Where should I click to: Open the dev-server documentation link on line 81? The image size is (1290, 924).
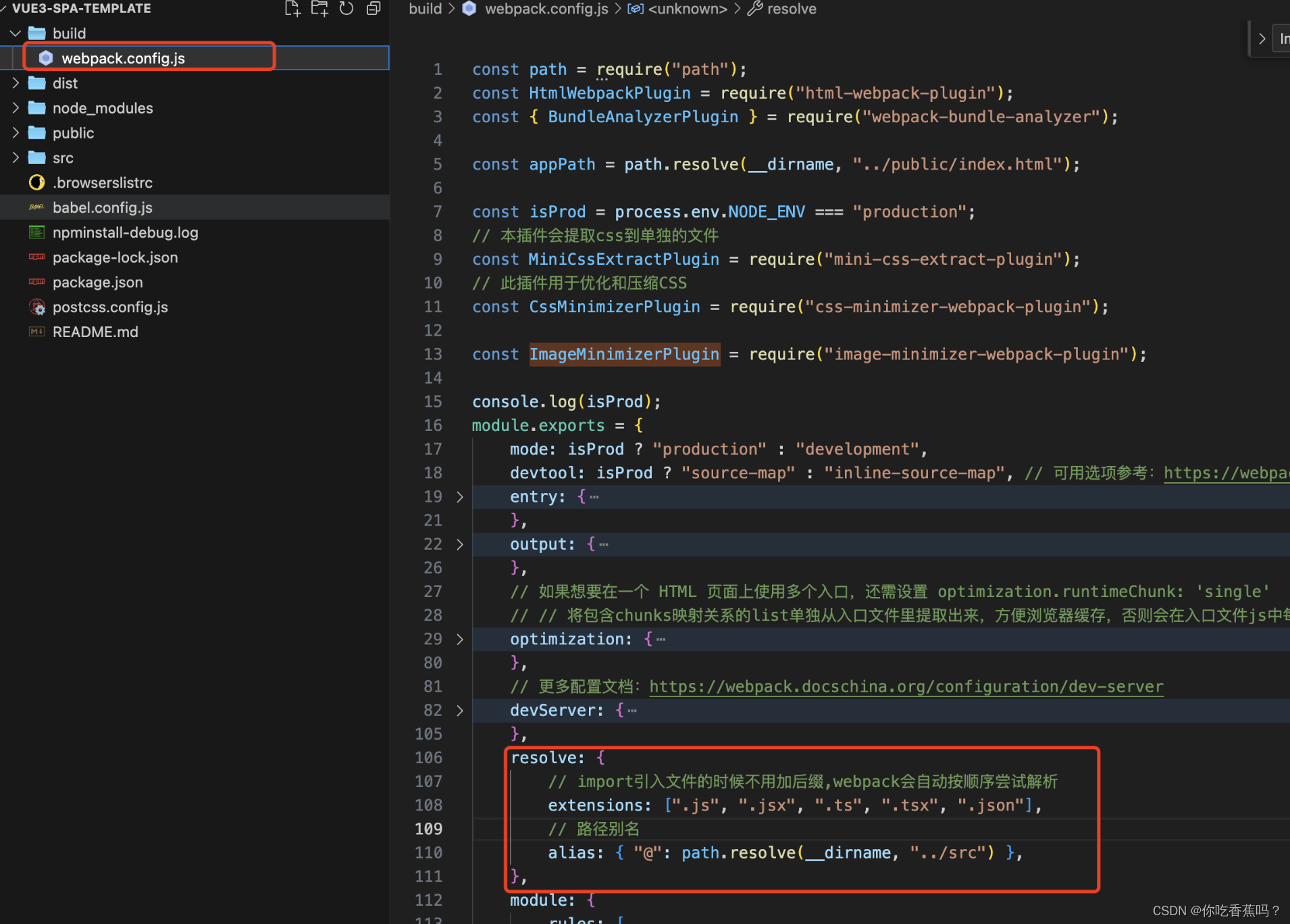point(906,687)
